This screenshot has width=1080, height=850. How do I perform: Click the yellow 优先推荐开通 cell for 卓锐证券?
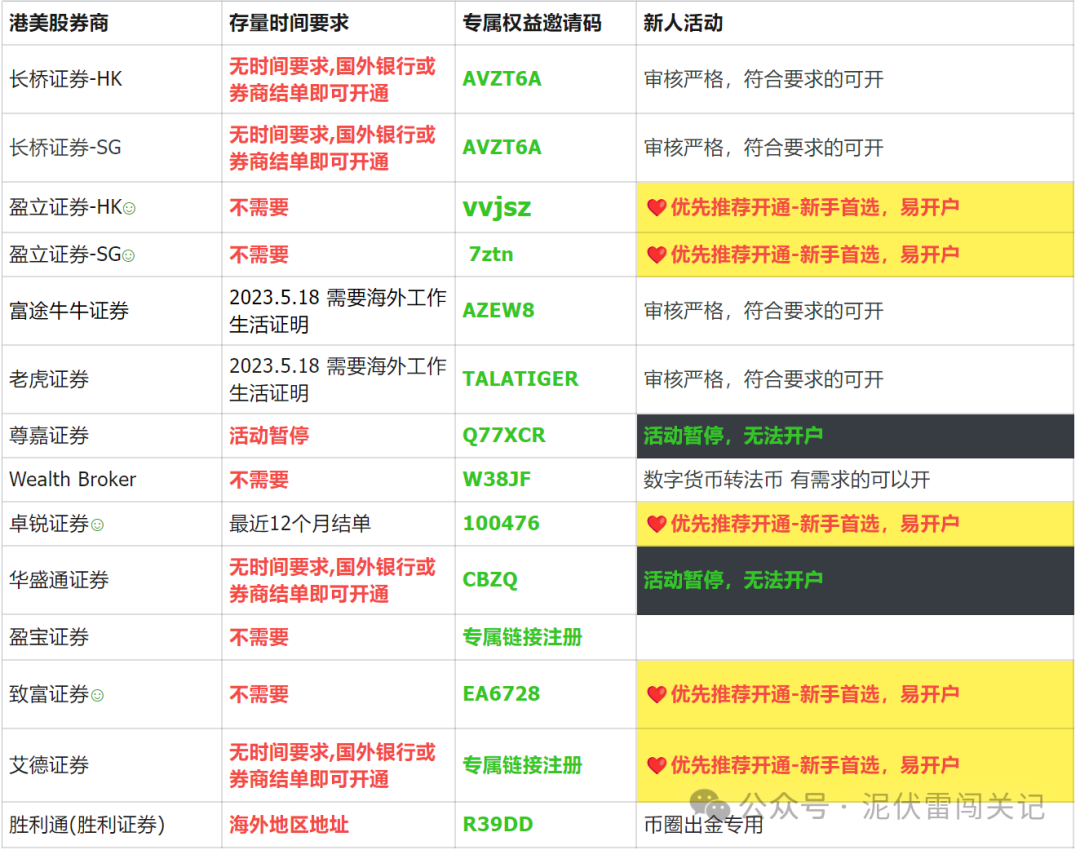click(850, 523)
